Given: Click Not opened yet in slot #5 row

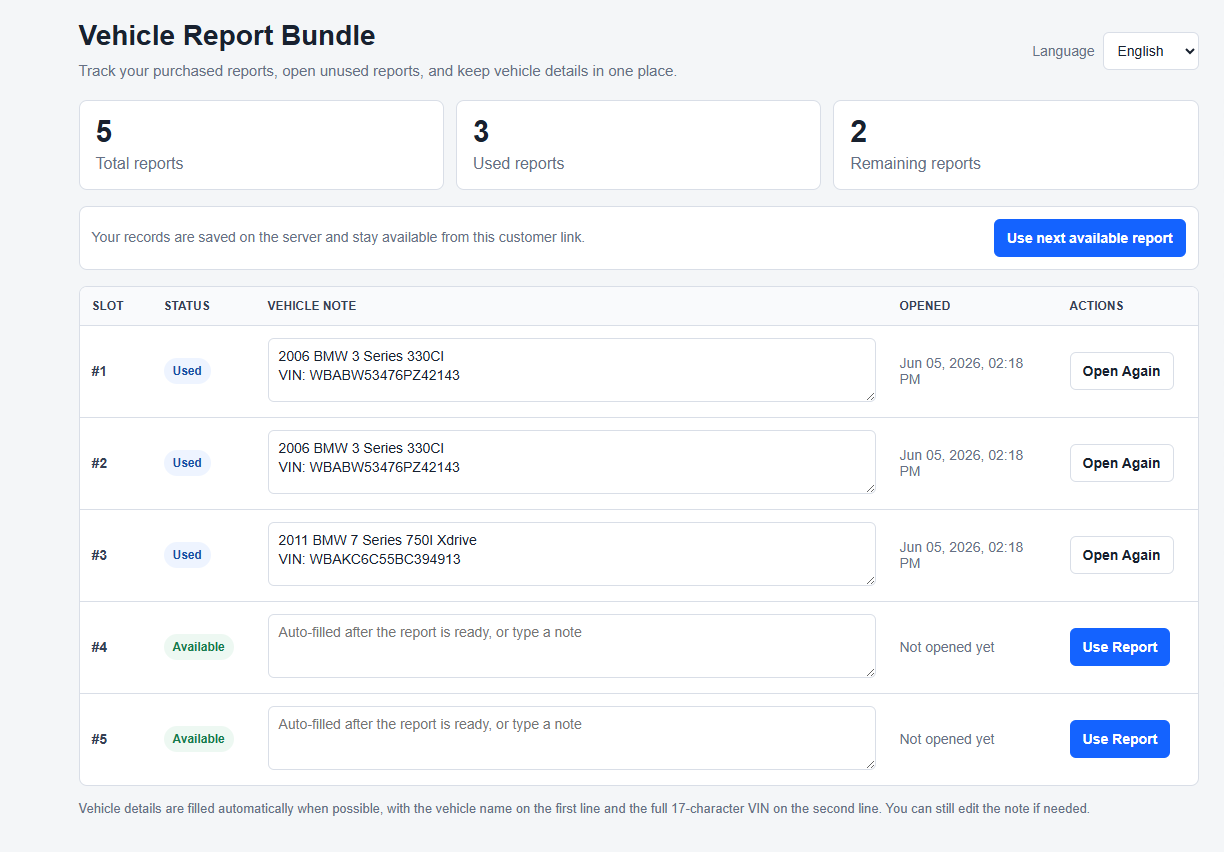Looking at the screenshot, I should (947, 739).
